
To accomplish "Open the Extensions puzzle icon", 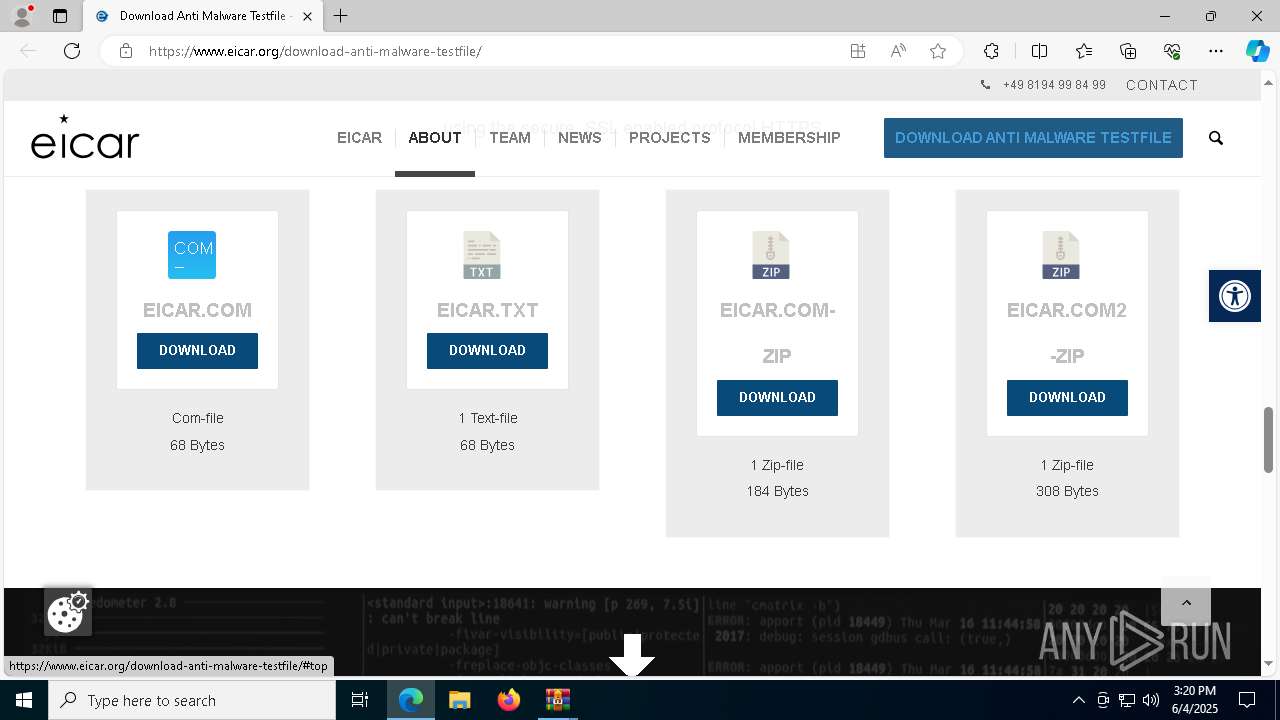I will (x=991, y=51).
